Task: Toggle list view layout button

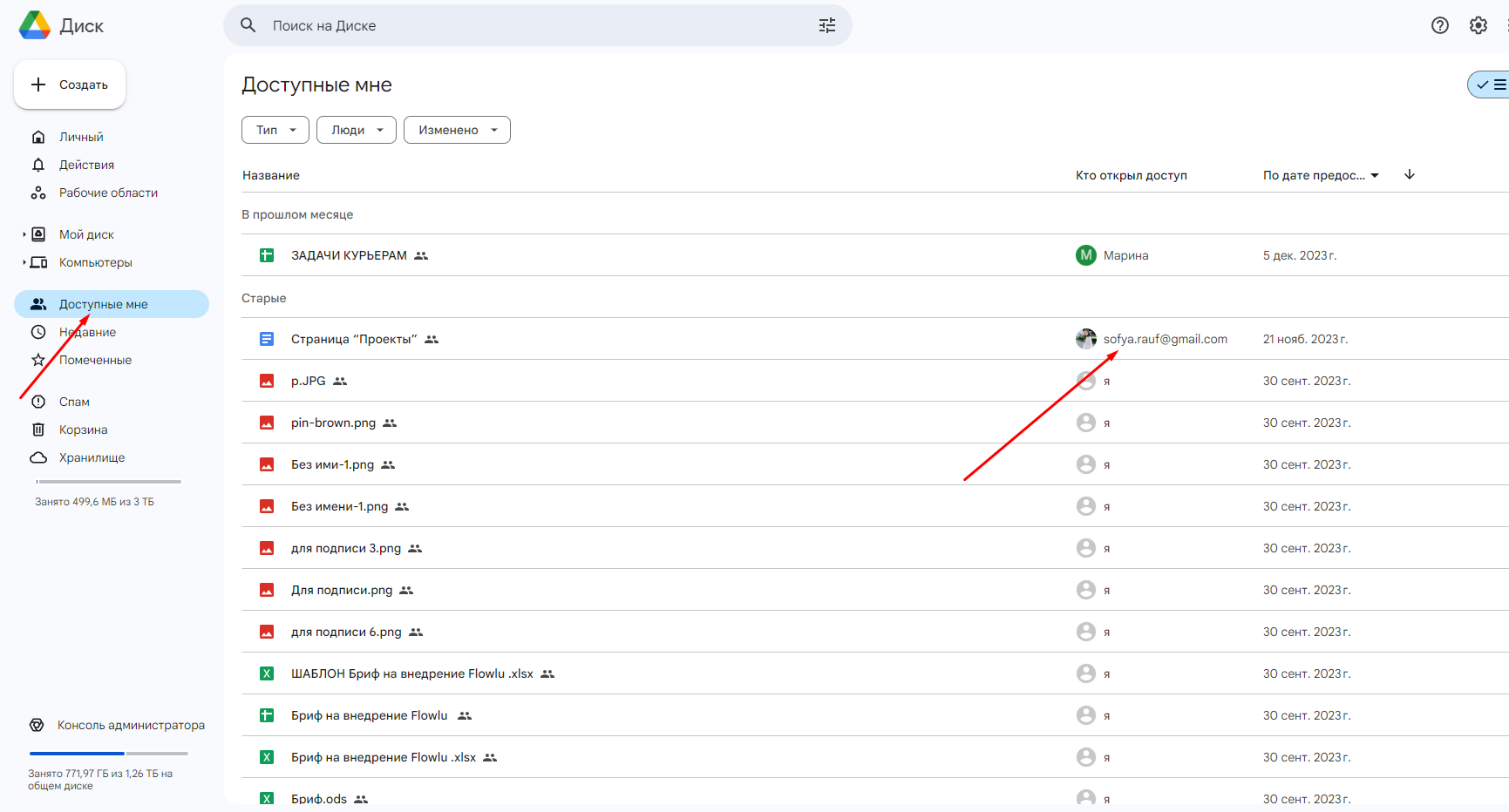Action: (1491, 85)
